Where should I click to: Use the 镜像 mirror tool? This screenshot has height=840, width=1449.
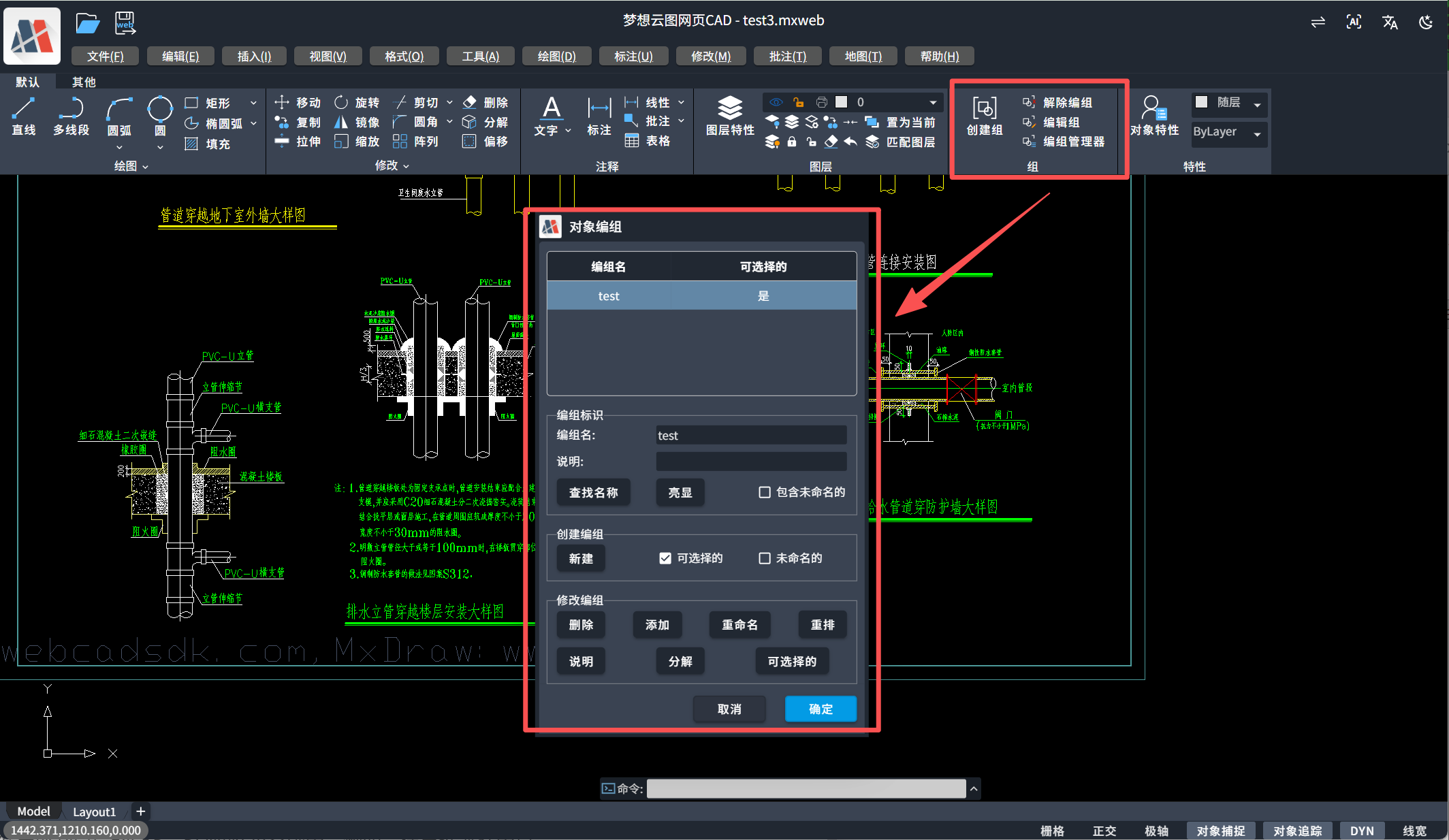tap(357, 122)
